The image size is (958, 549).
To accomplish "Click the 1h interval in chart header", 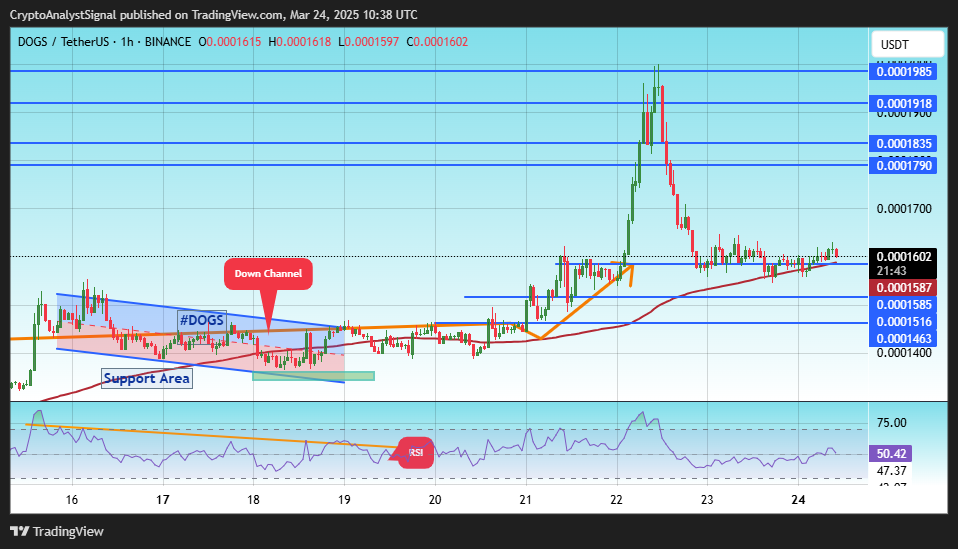I will (127, 42).
